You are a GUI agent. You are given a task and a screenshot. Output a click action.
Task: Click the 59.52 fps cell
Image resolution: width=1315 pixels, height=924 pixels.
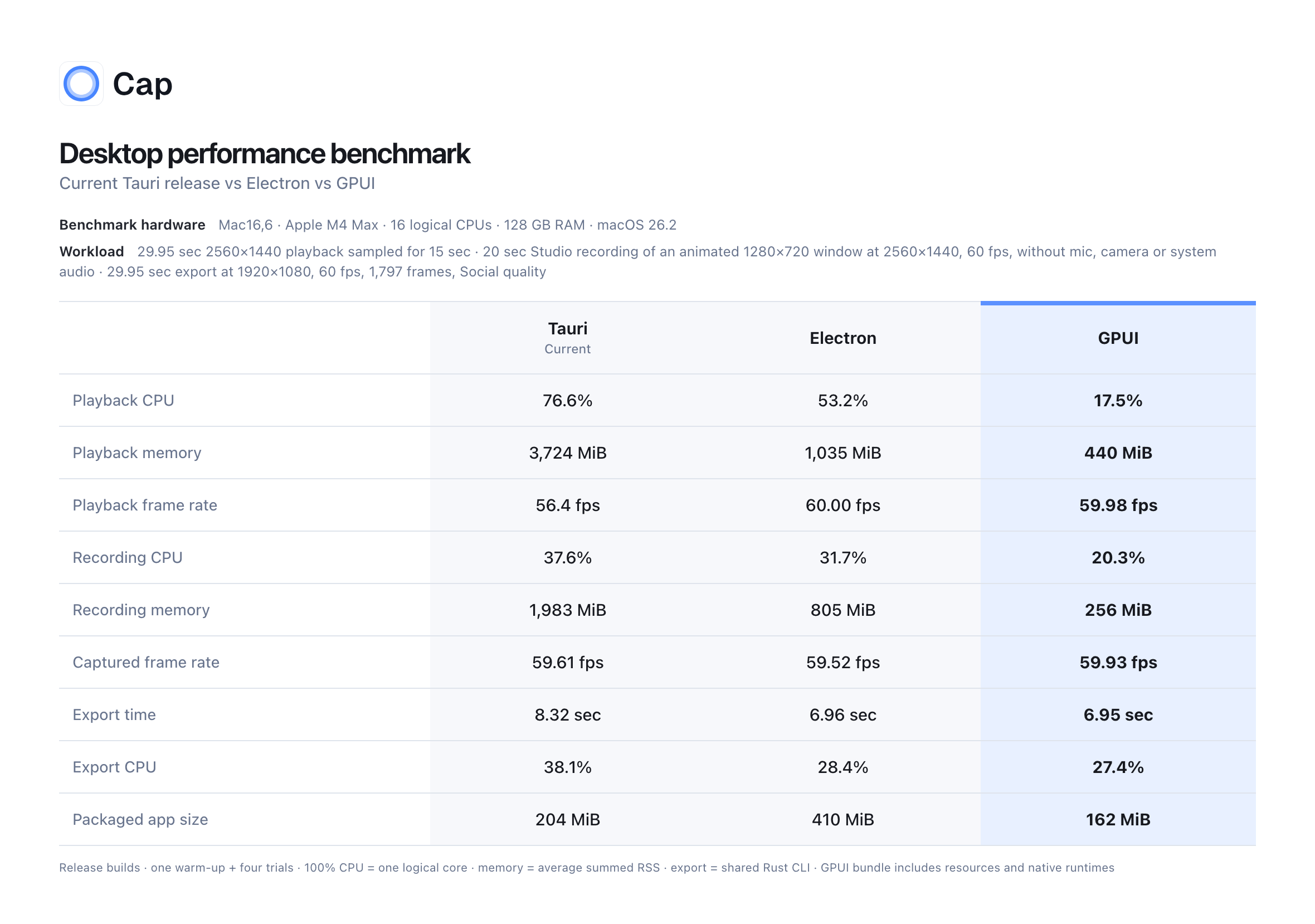click(843, 662)
